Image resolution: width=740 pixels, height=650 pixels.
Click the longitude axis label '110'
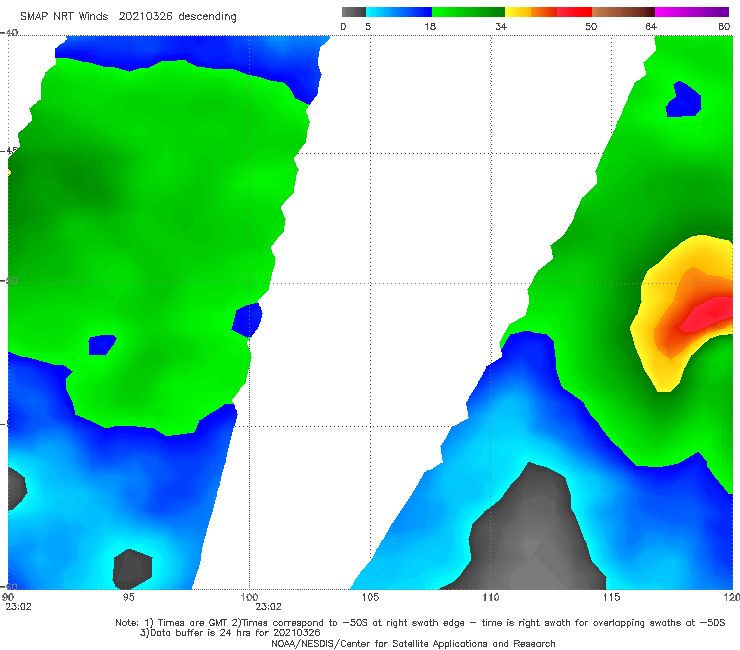491,597
